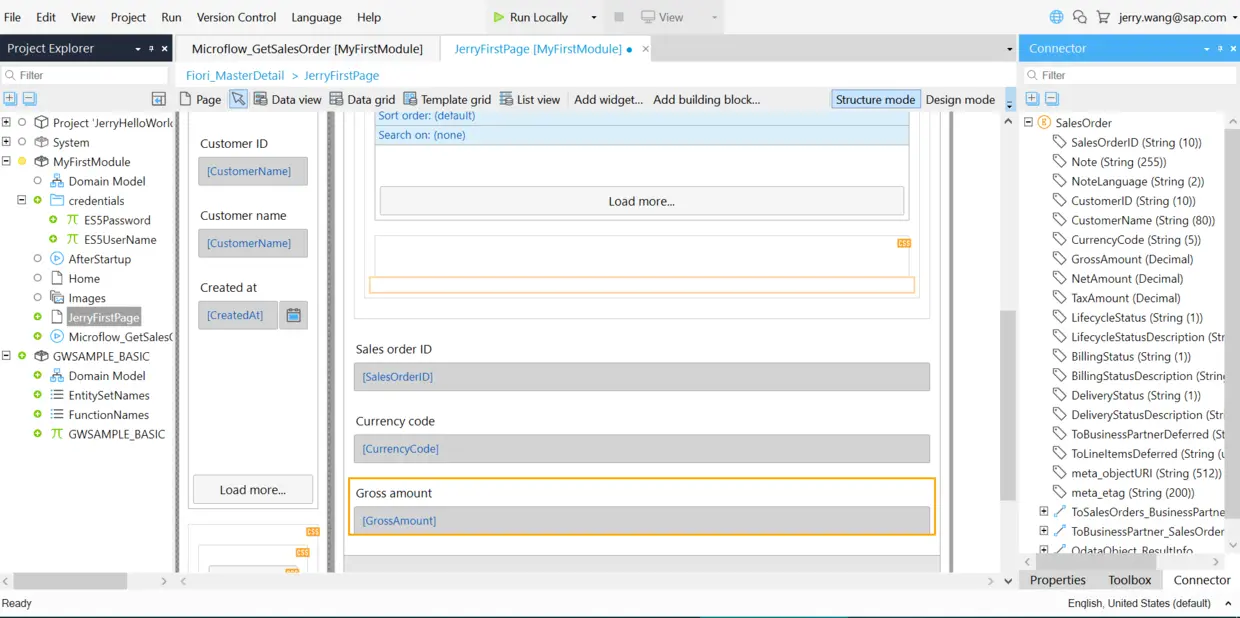Expand all in Connector panel
This screenshot has height=618, width=1240.
pos(1032,98)
